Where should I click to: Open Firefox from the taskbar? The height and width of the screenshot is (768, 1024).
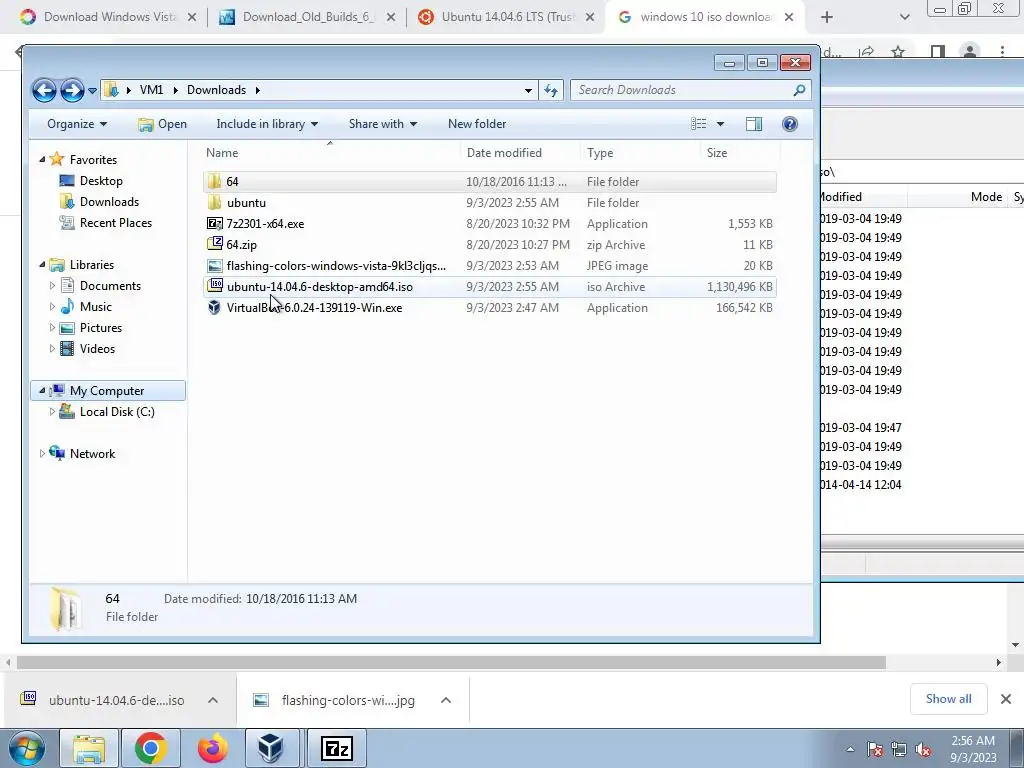(212, 748)
